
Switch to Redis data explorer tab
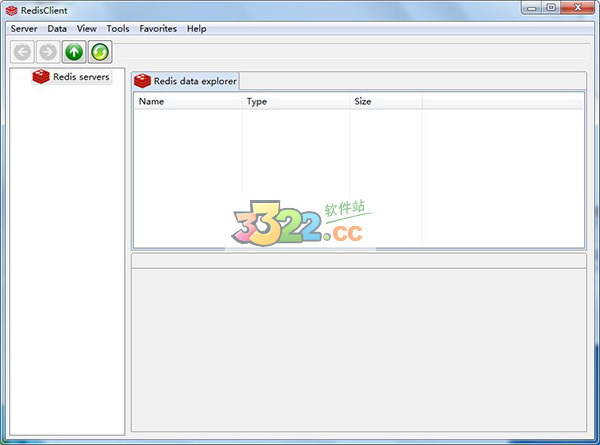tap(186, 81)
